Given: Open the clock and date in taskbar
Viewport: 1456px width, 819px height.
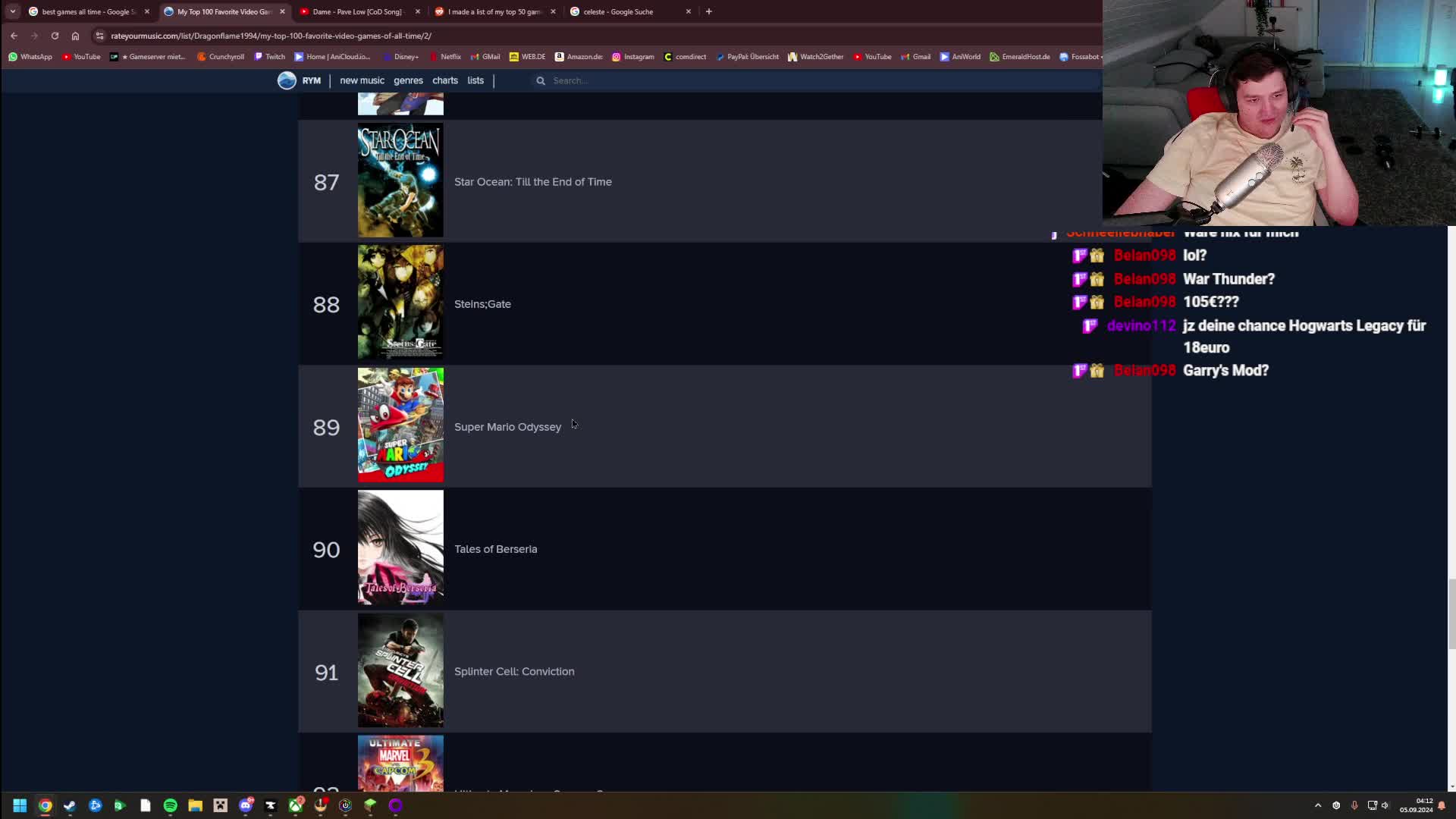Looking at the screenshot, I should click(x=1416, y=805).
